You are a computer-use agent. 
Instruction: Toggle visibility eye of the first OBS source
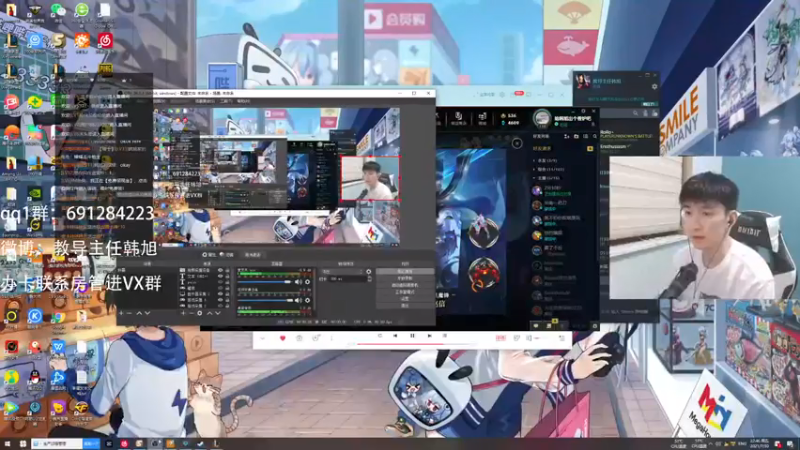(221, 270)
